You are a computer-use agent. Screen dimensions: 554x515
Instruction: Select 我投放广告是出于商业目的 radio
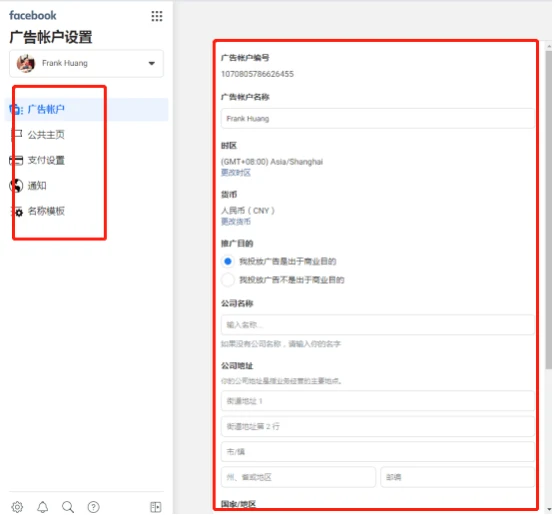[228, 261]
